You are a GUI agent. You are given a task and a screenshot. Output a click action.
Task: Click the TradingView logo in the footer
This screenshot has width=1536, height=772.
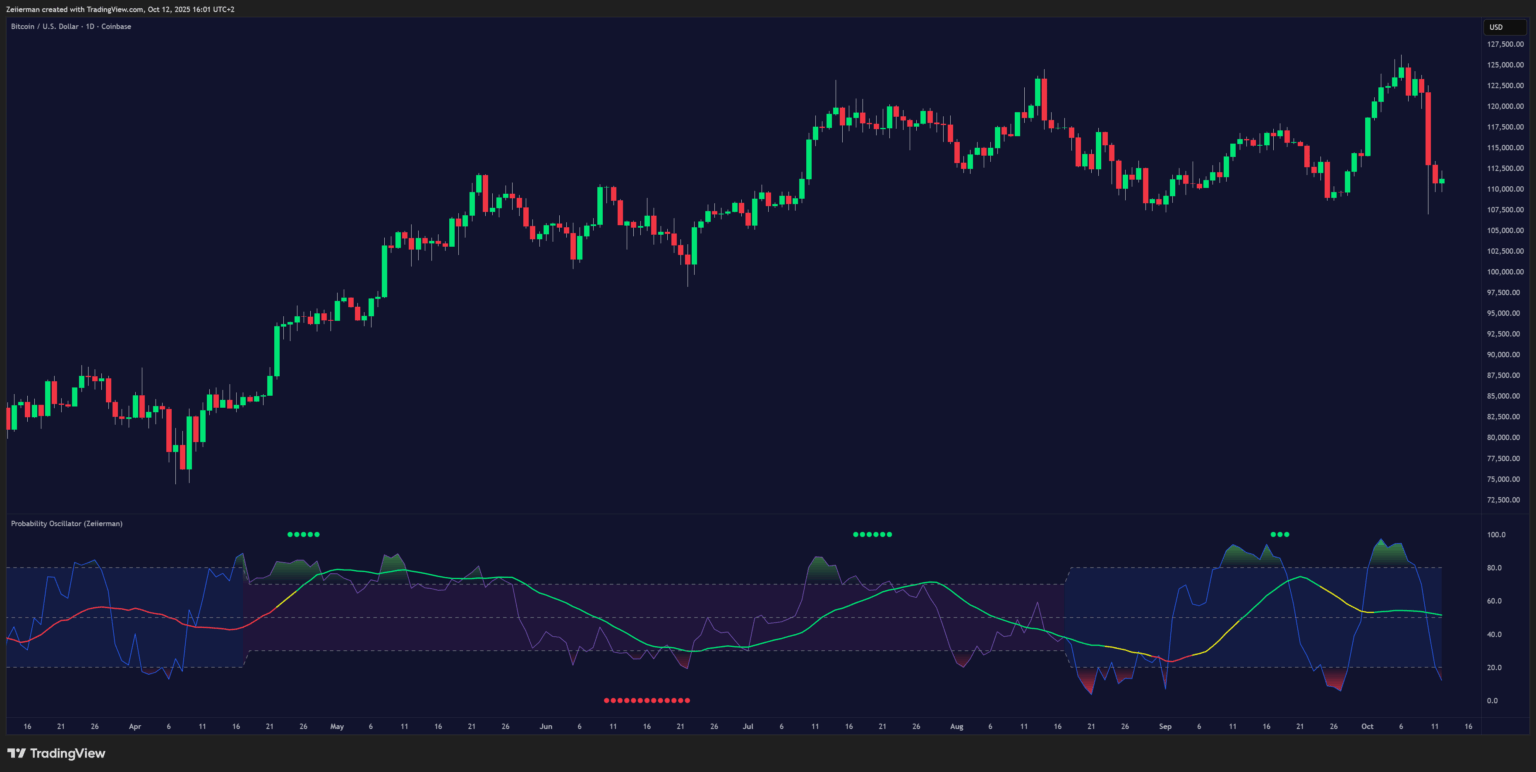click(56, 753)
